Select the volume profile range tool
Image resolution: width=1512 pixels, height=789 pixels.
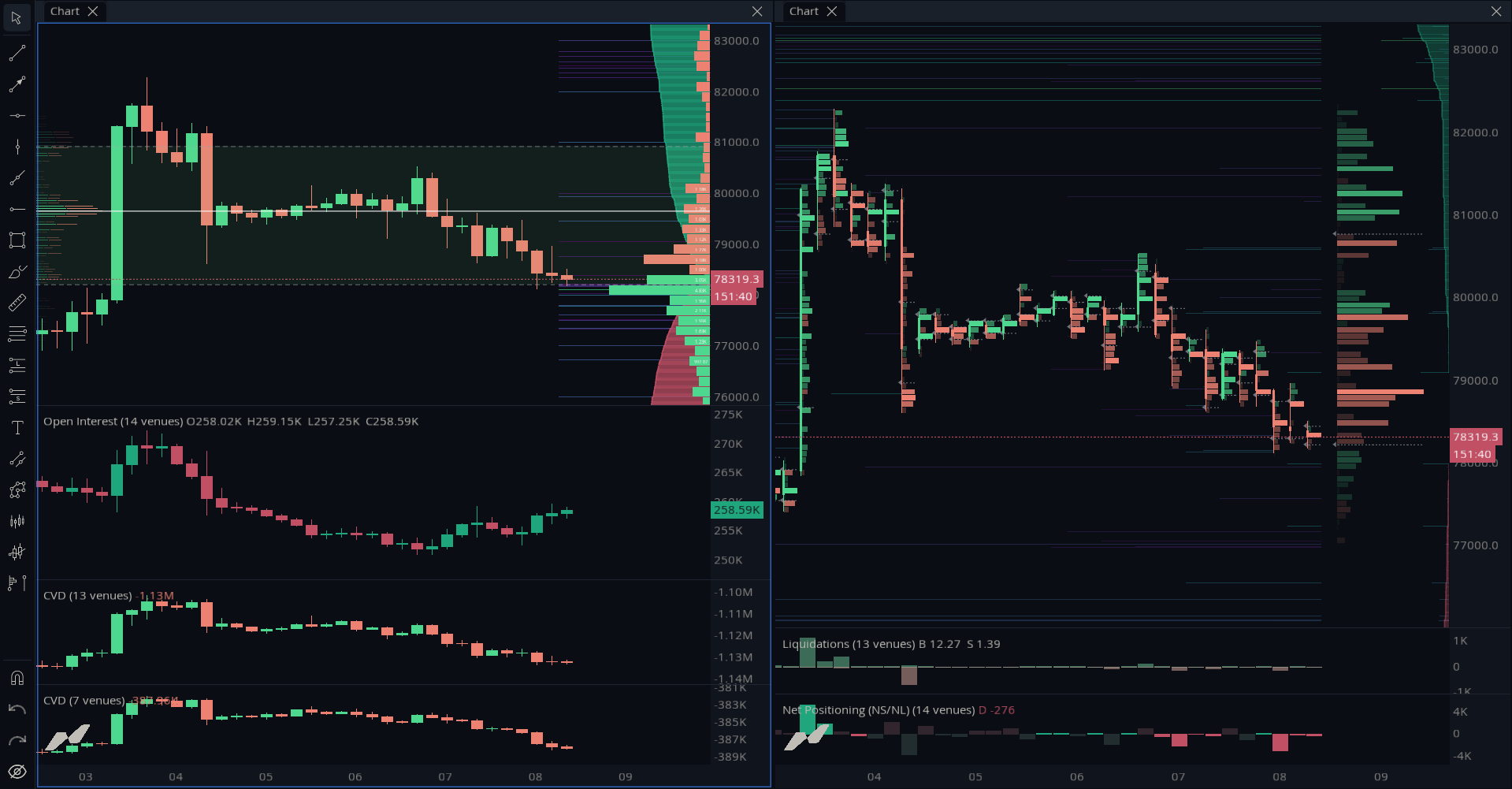[17, 583]
